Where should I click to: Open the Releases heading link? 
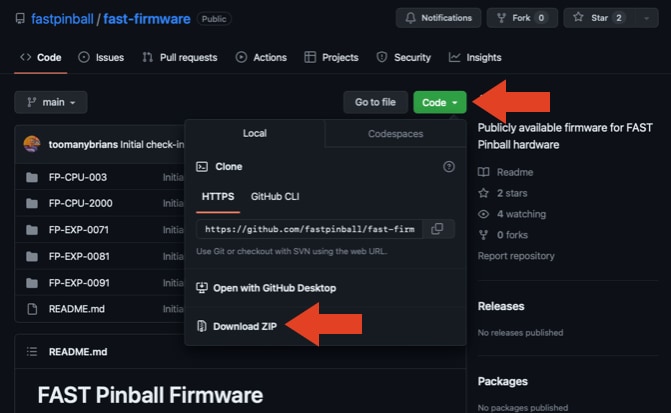pyautogui.click(x=501, y=306)
